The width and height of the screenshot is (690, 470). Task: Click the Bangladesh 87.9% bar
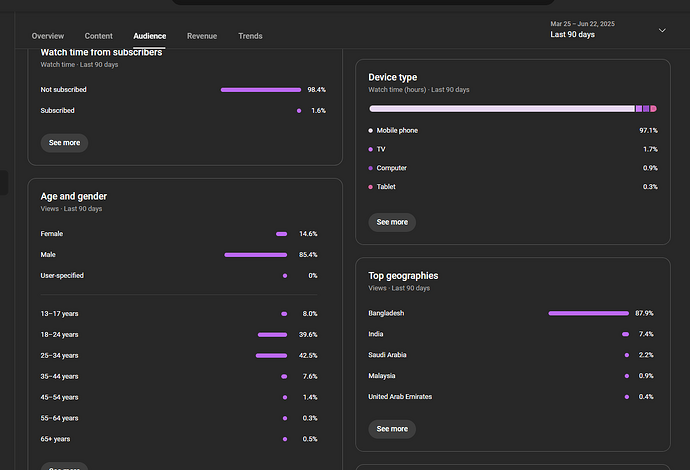[589, 313]
